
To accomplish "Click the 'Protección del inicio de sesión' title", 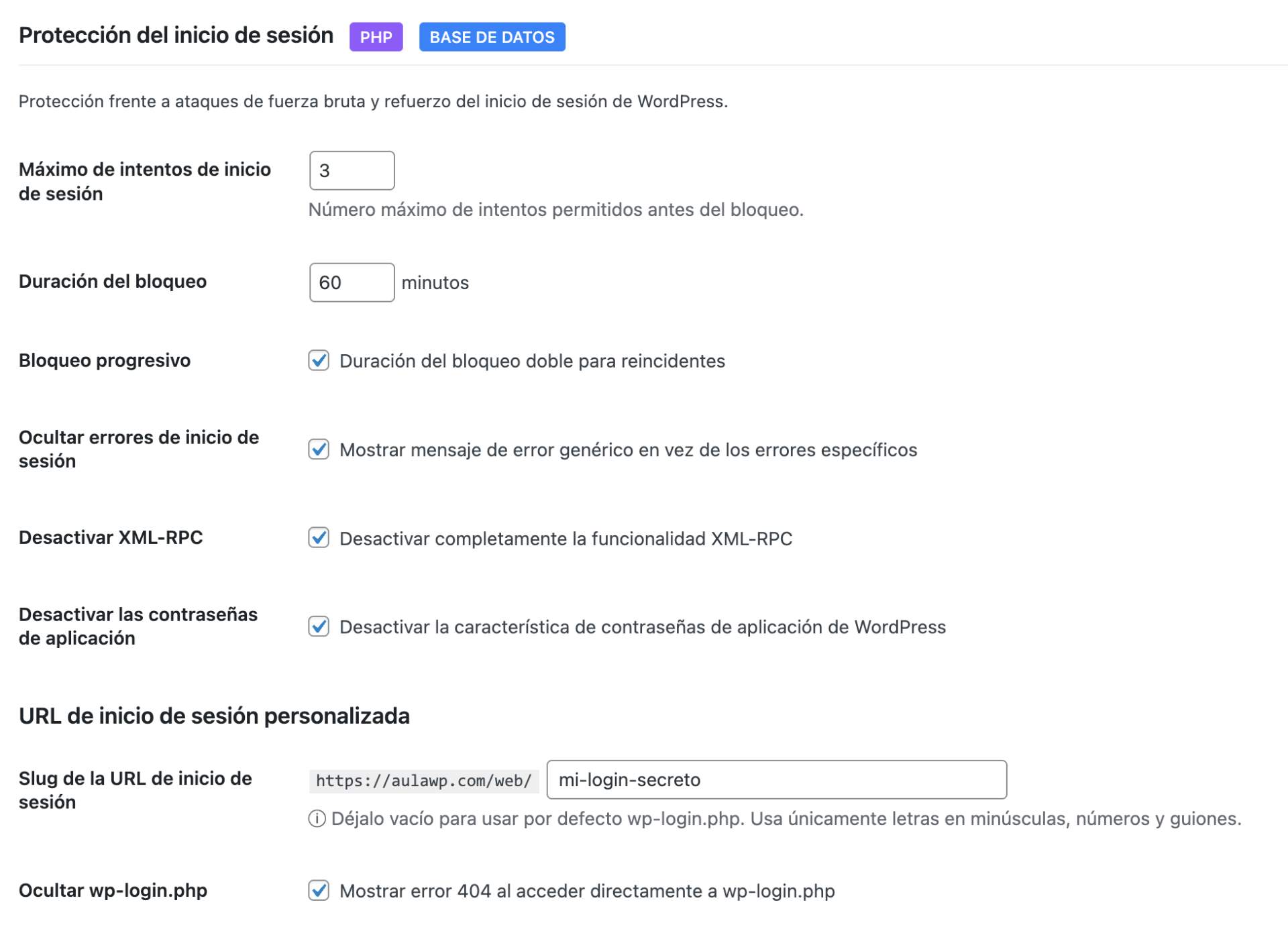I will pos(176,35).
